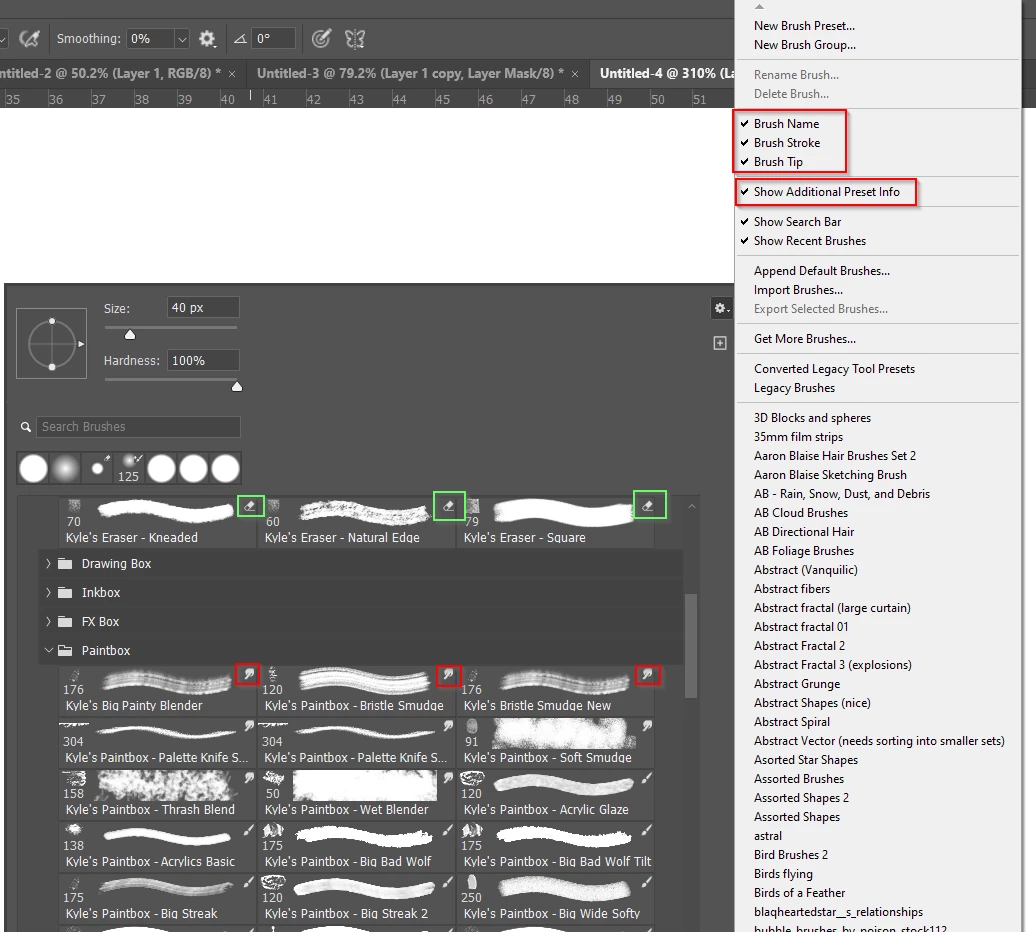Expand the Inkbox brush group
Viewport: 1036px width, 932px height.
(x=48, y=592)
